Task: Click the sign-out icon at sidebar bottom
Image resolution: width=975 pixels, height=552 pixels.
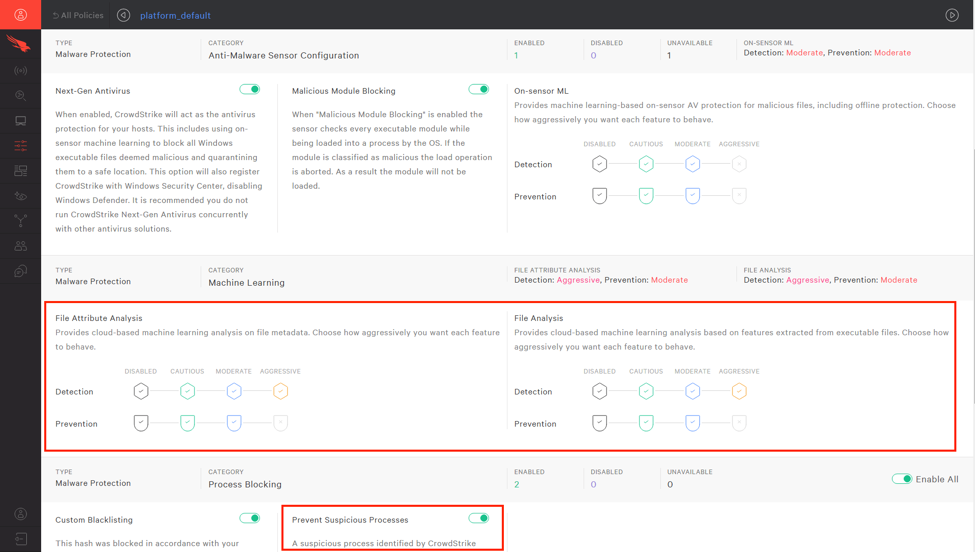Action: pyautogui.click(x=21, y=538)
